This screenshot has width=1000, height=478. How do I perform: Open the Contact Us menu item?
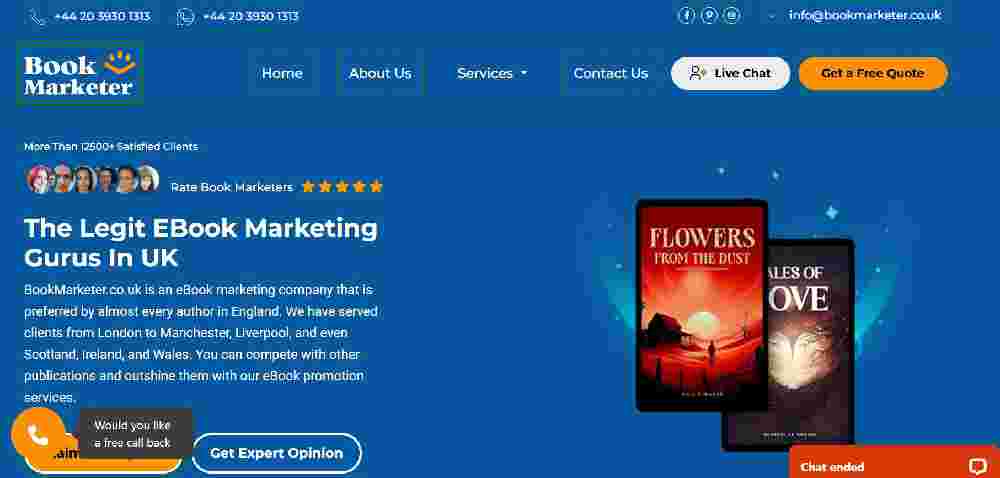[x=610, y=73]
